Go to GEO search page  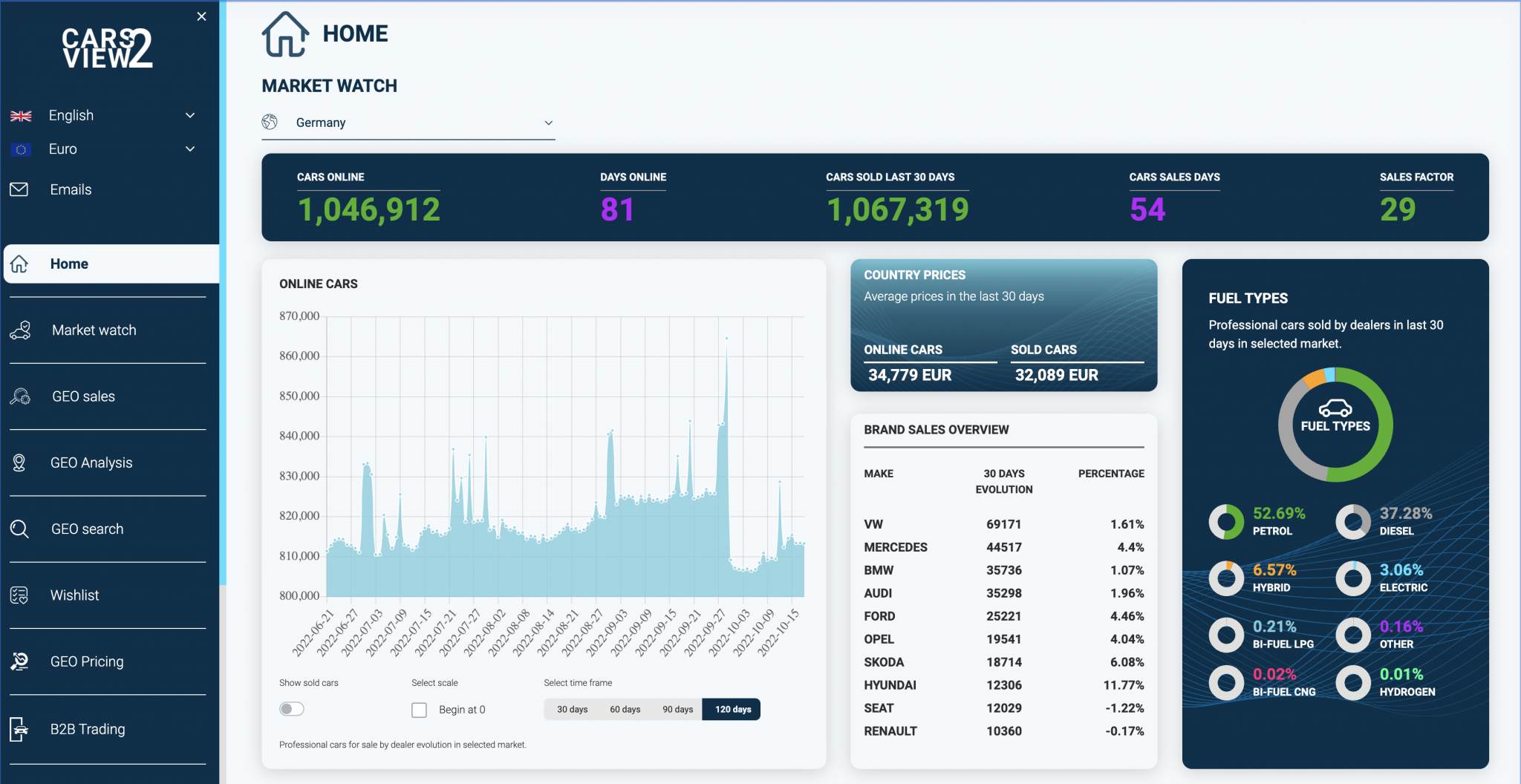pos(87,529)
